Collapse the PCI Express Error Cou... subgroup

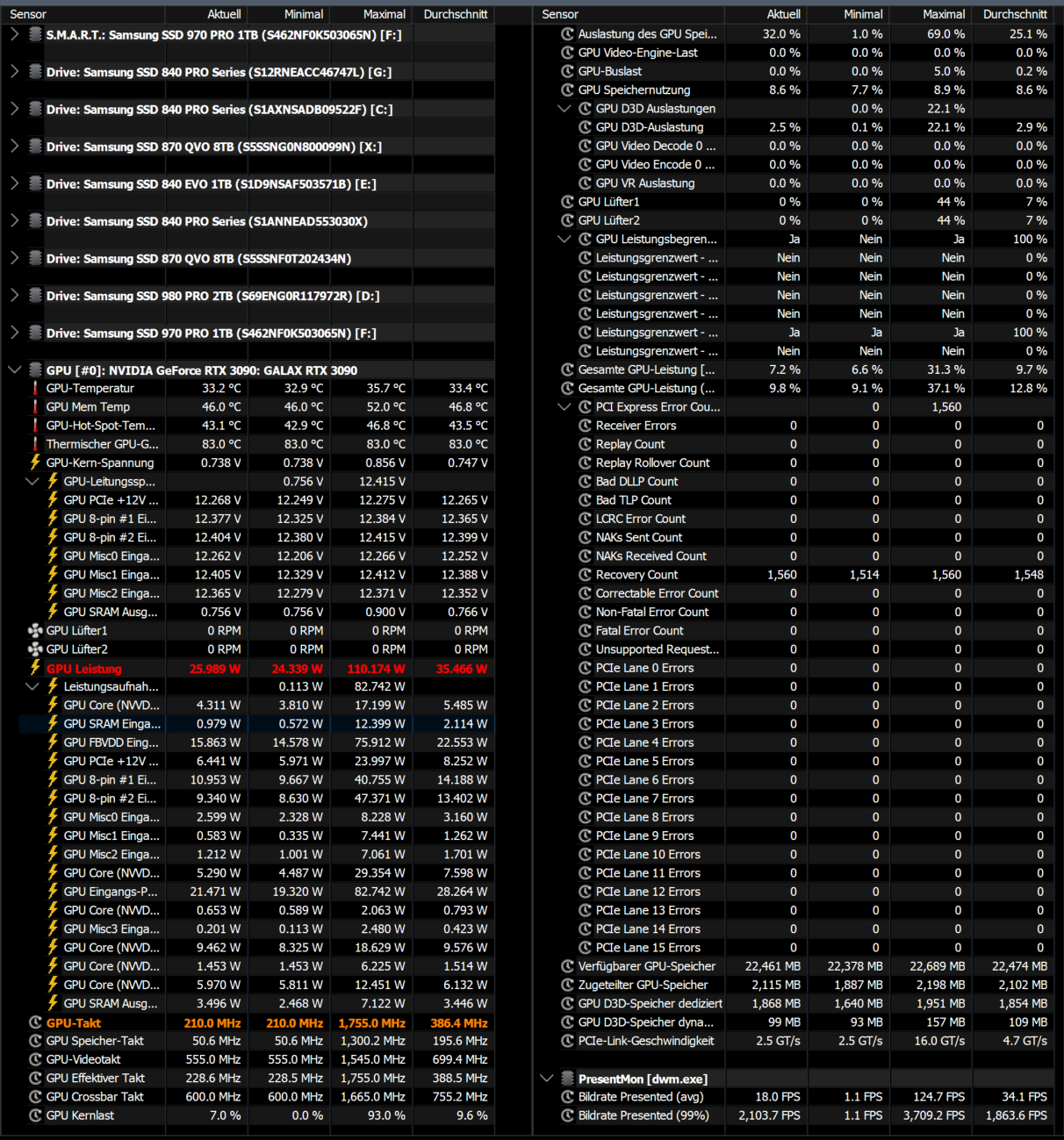pos(564,407)
